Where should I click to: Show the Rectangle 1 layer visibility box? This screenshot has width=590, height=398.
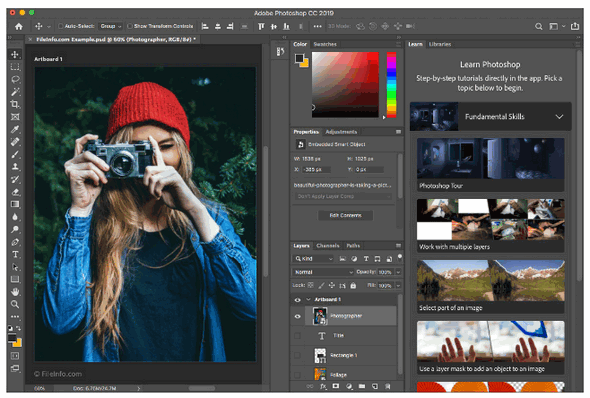298,355
